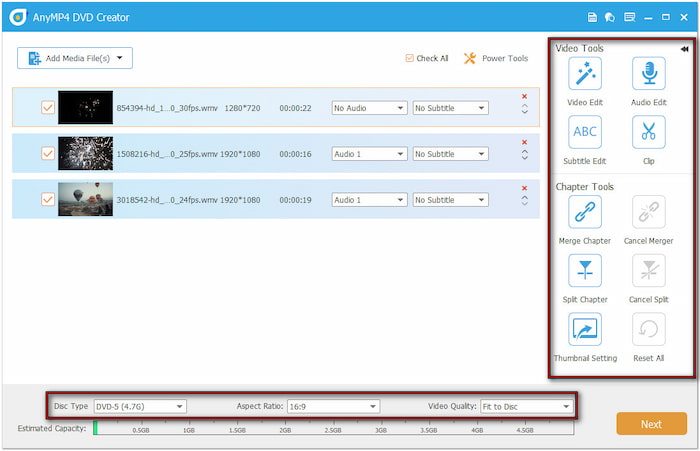Open the Clip scissors tool
Viewport: 700px width, 451px height.
pyautogui.click(x=649, y=132)
